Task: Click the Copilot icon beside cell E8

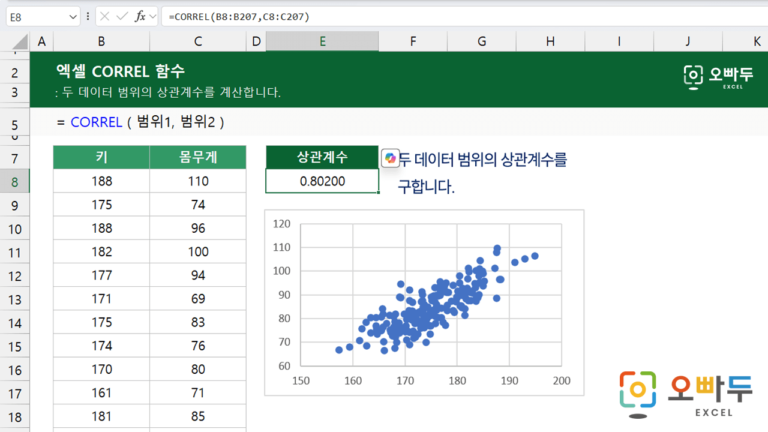Action: [x=390, y=158]
